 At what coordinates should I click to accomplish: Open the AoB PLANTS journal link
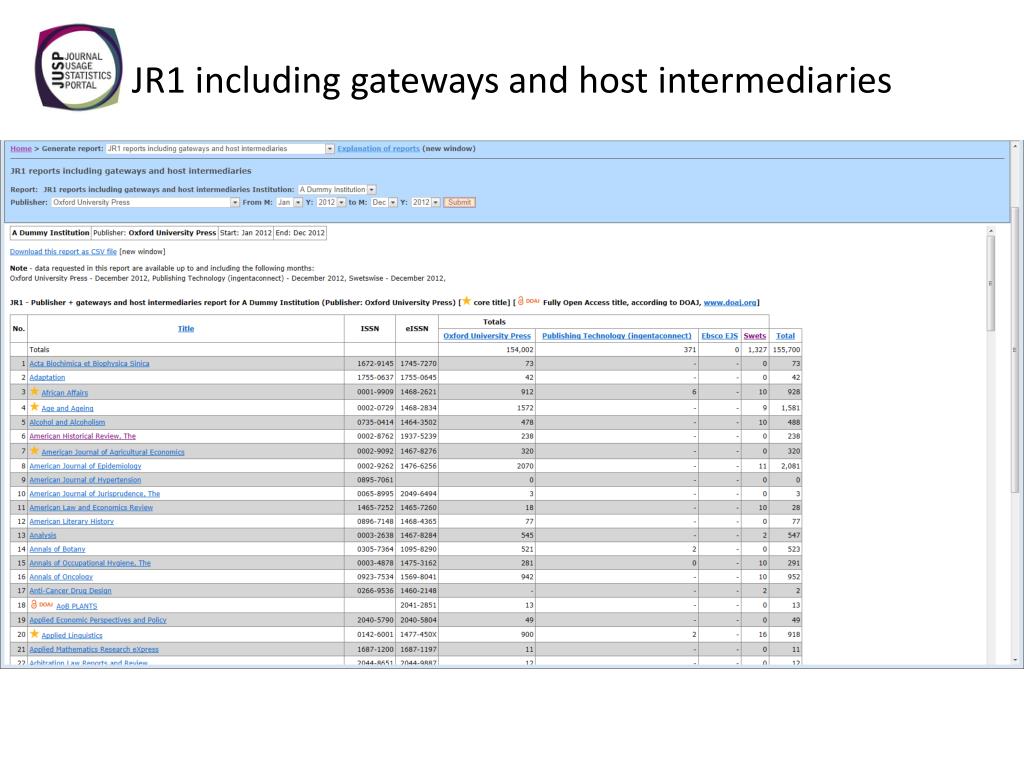point(76,606)
